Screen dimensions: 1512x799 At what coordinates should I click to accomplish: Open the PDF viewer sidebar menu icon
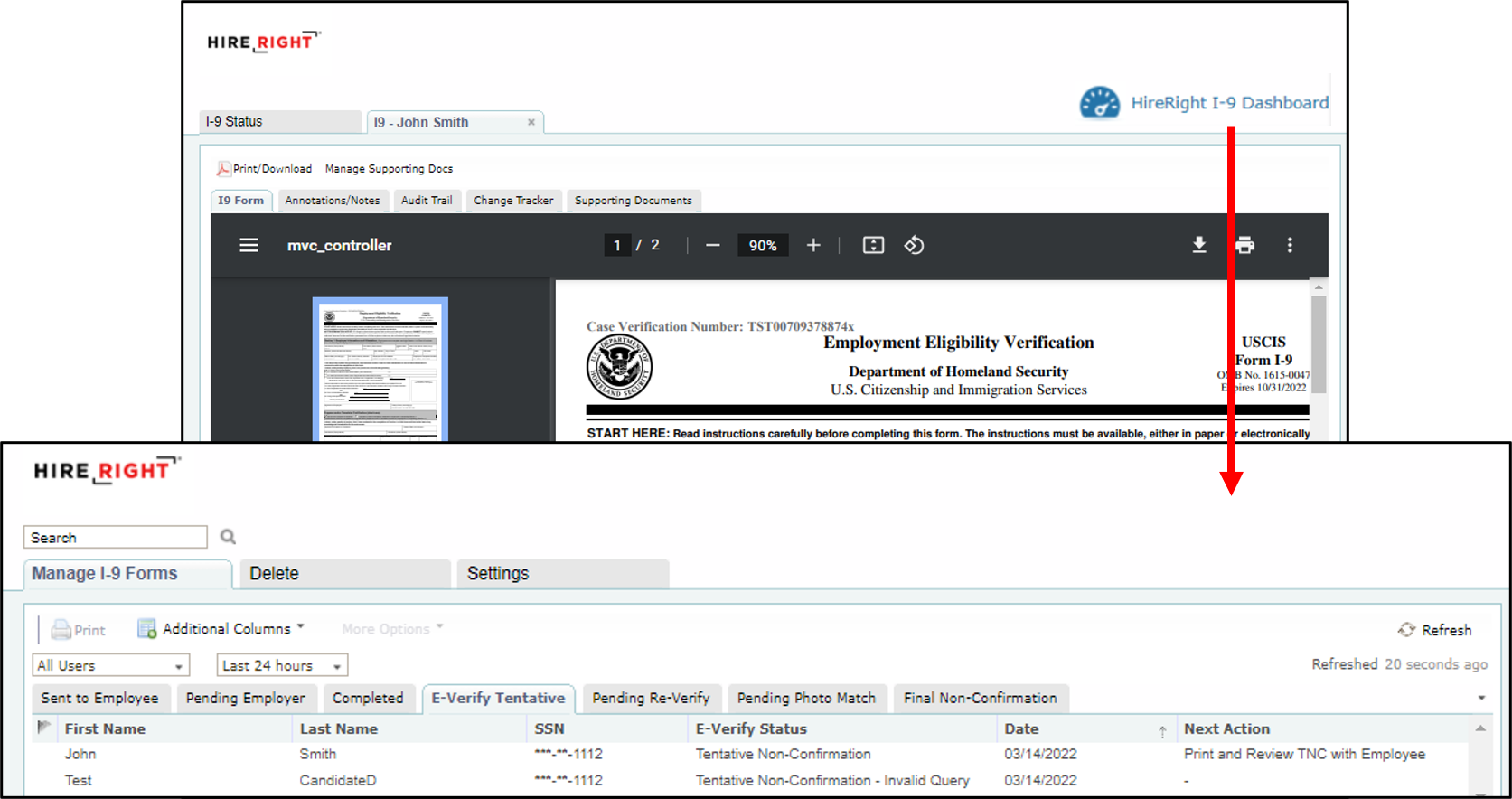coord(249,245)
